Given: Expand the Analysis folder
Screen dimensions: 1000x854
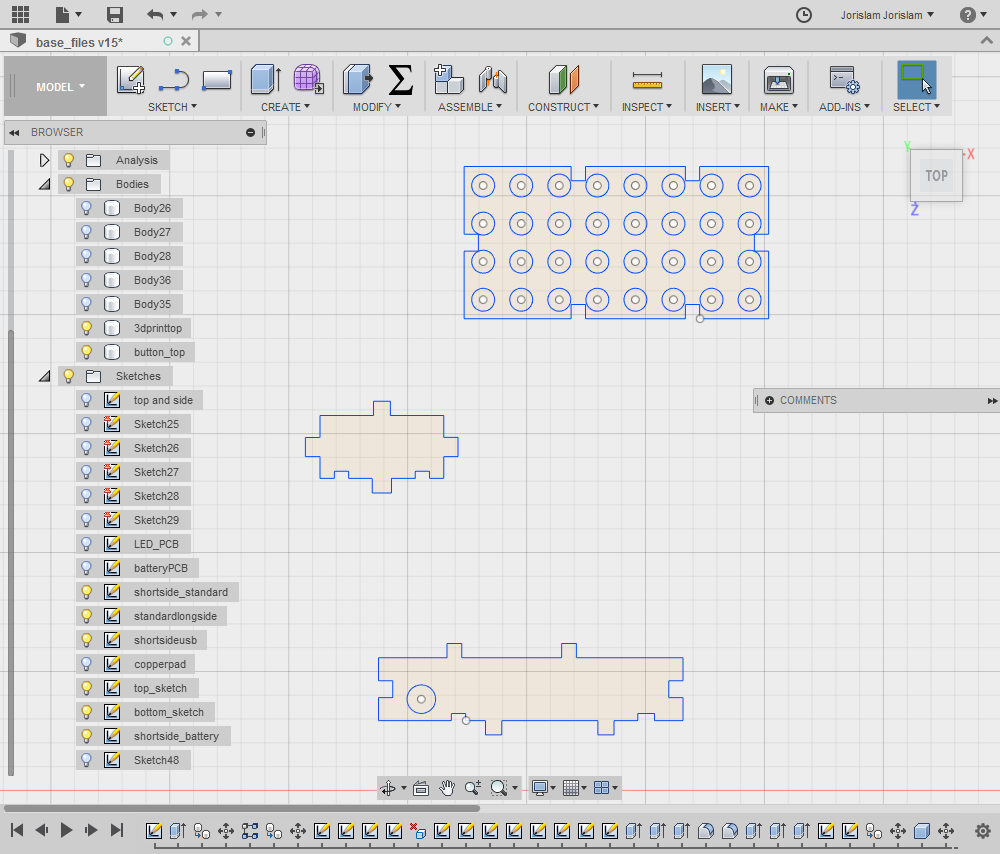Looking at the screenshot, I should [44, 160].
